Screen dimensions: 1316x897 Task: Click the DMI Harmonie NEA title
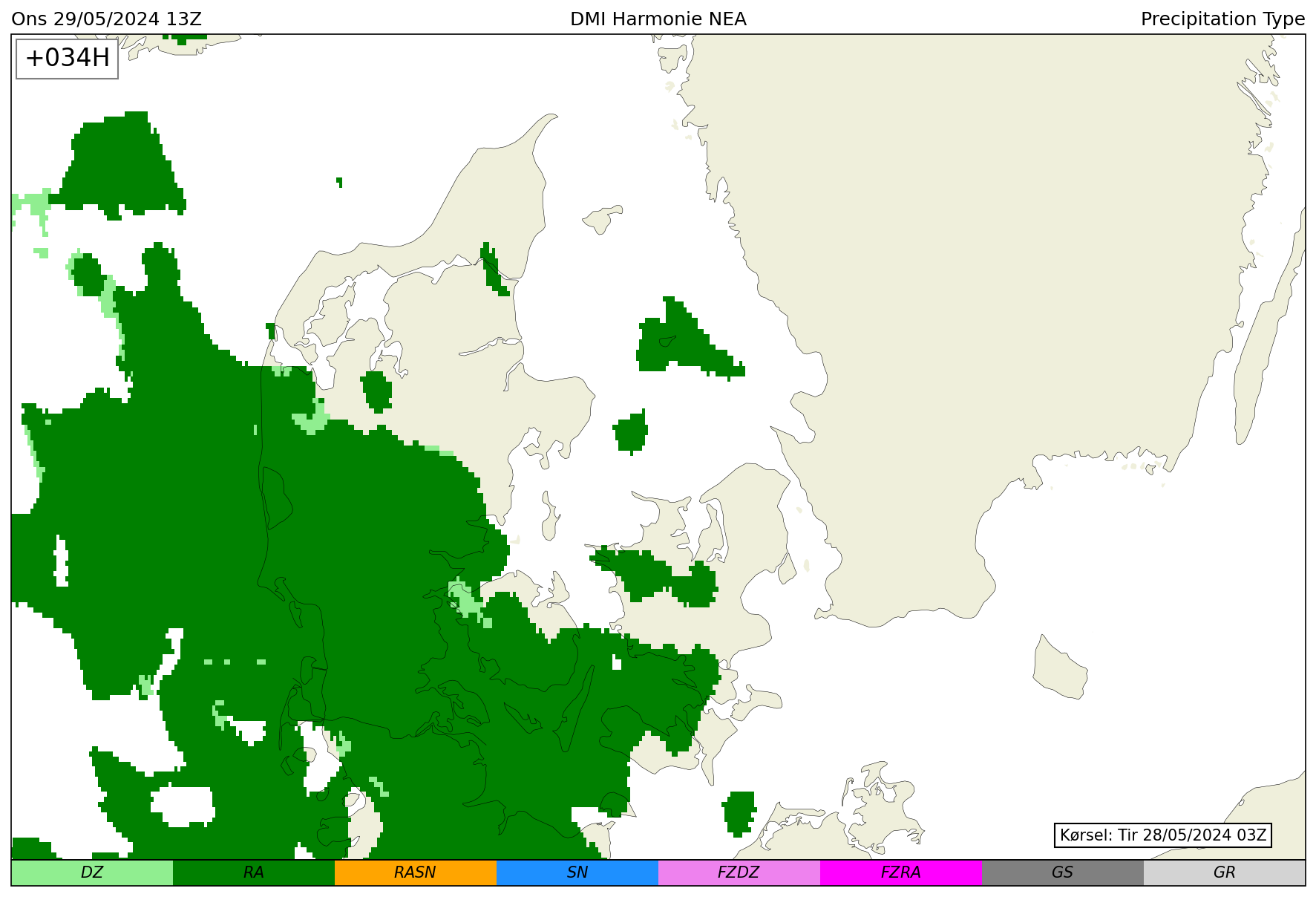tap(658, 19)
